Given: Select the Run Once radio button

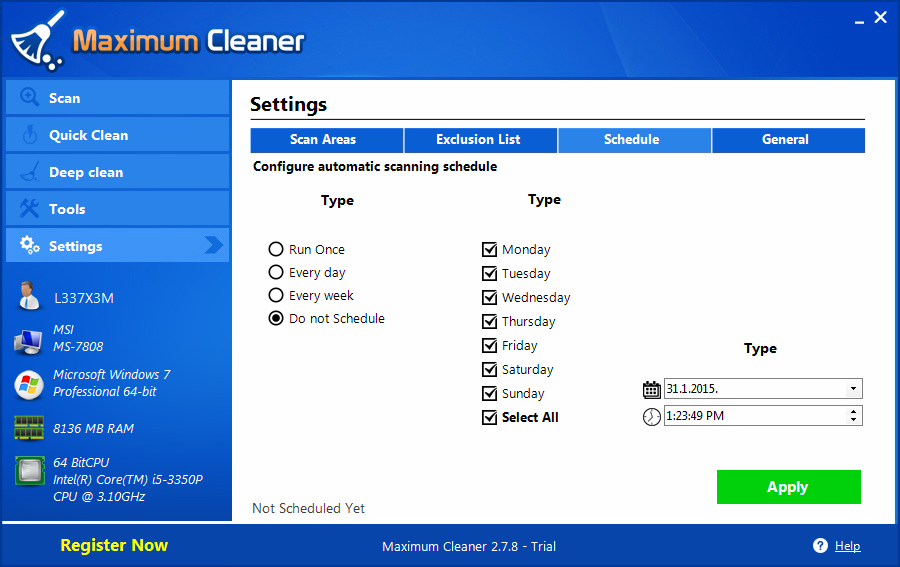Looking at the screenshot, I should (x=276, y=249).
